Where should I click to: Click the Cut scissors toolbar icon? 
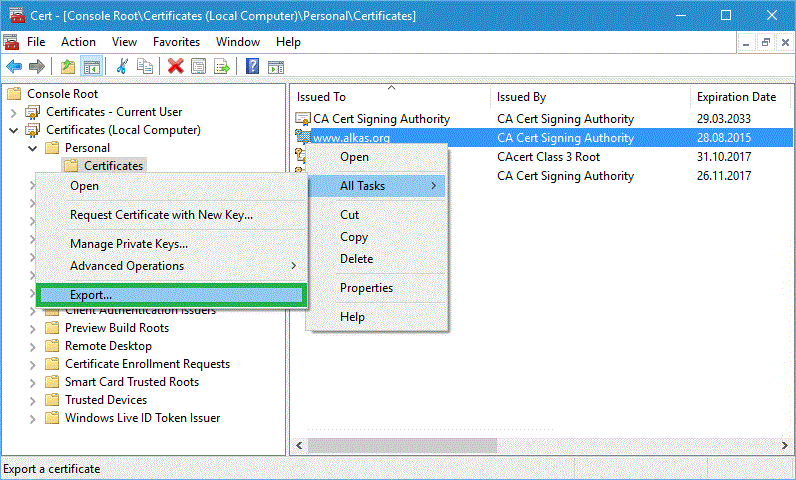(x=122, y=66)
